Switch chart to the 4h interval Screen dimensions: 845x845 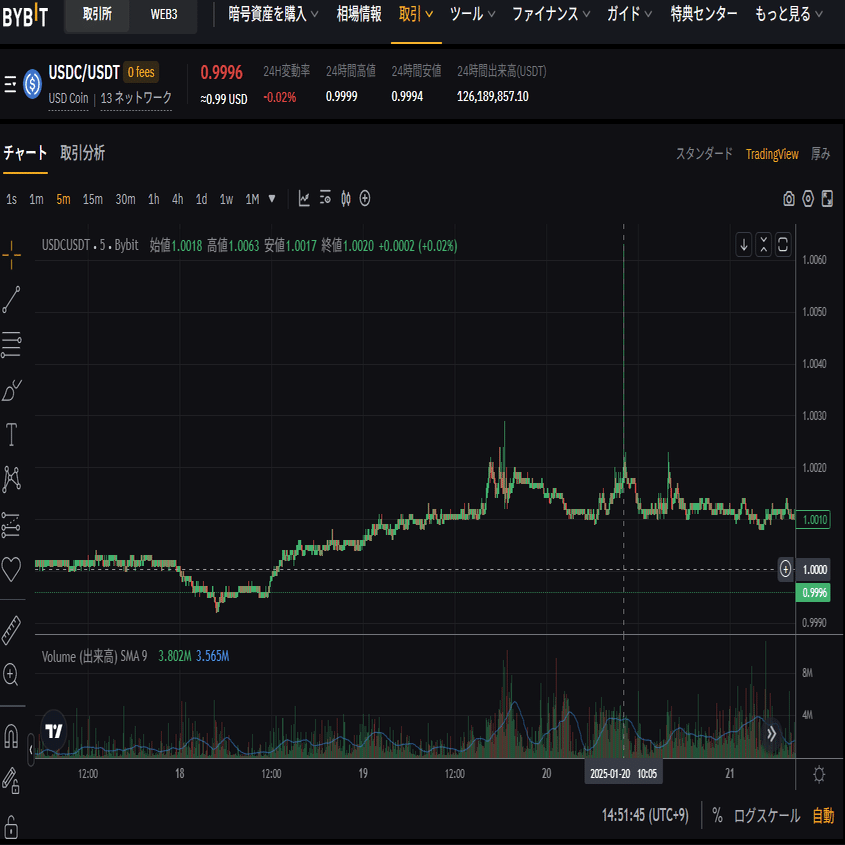click(177, 199)
